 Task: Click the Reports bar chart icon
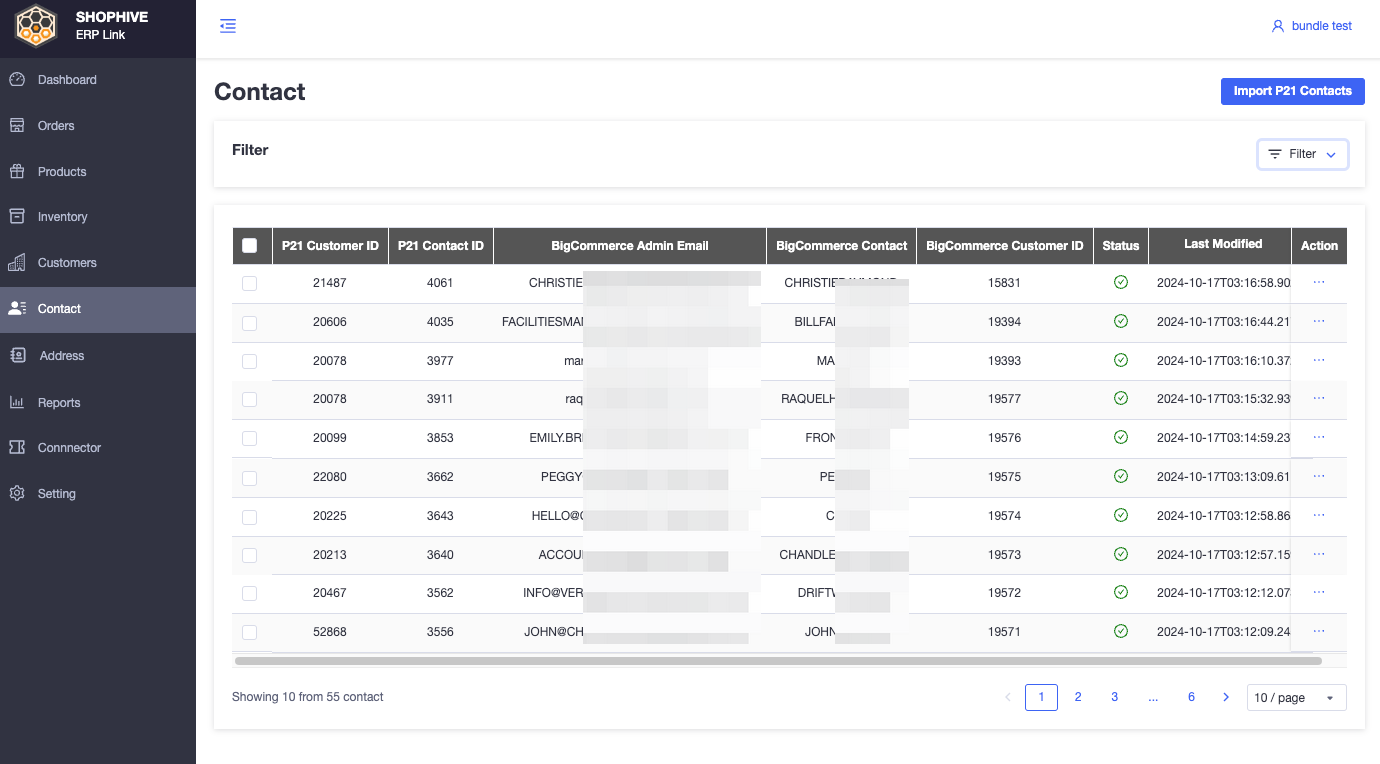pos(17,402)
